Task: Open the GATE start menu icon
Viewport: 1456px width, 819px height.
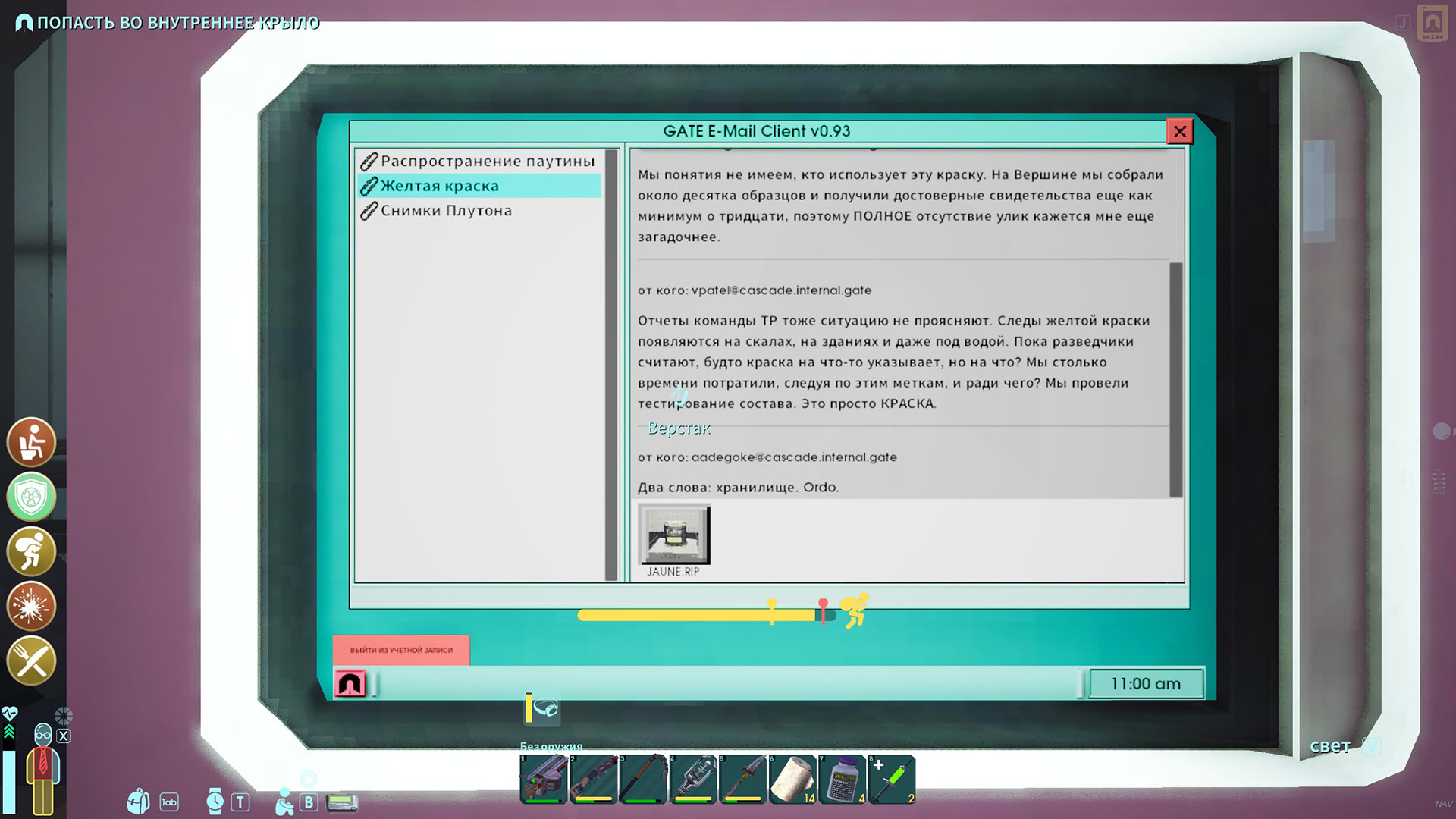Action: [x=350, y=684]
